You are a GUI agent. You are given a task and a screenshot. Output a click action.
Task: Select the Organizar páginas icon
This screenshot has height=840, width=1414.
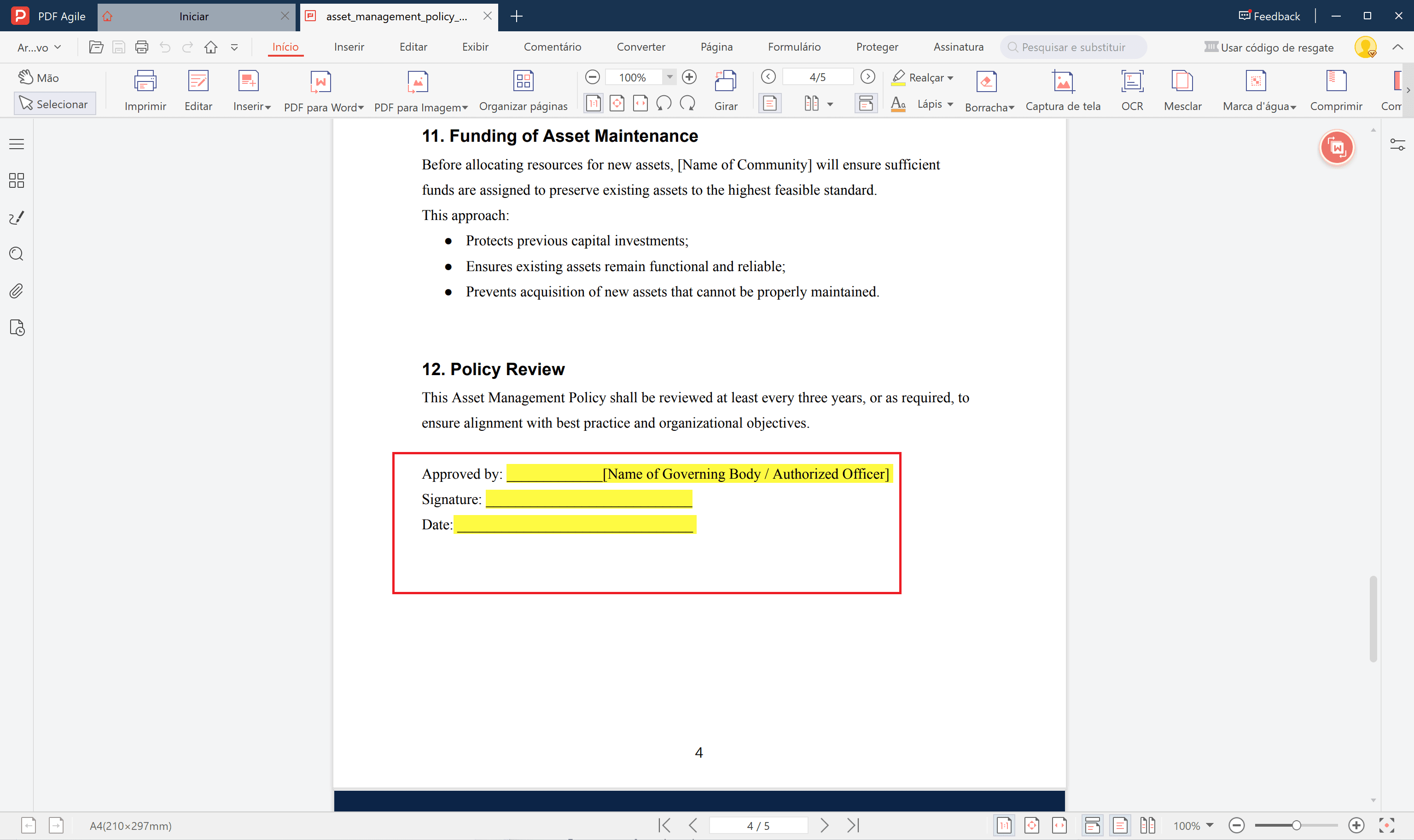pyautogui.click(x=523, y=81)
